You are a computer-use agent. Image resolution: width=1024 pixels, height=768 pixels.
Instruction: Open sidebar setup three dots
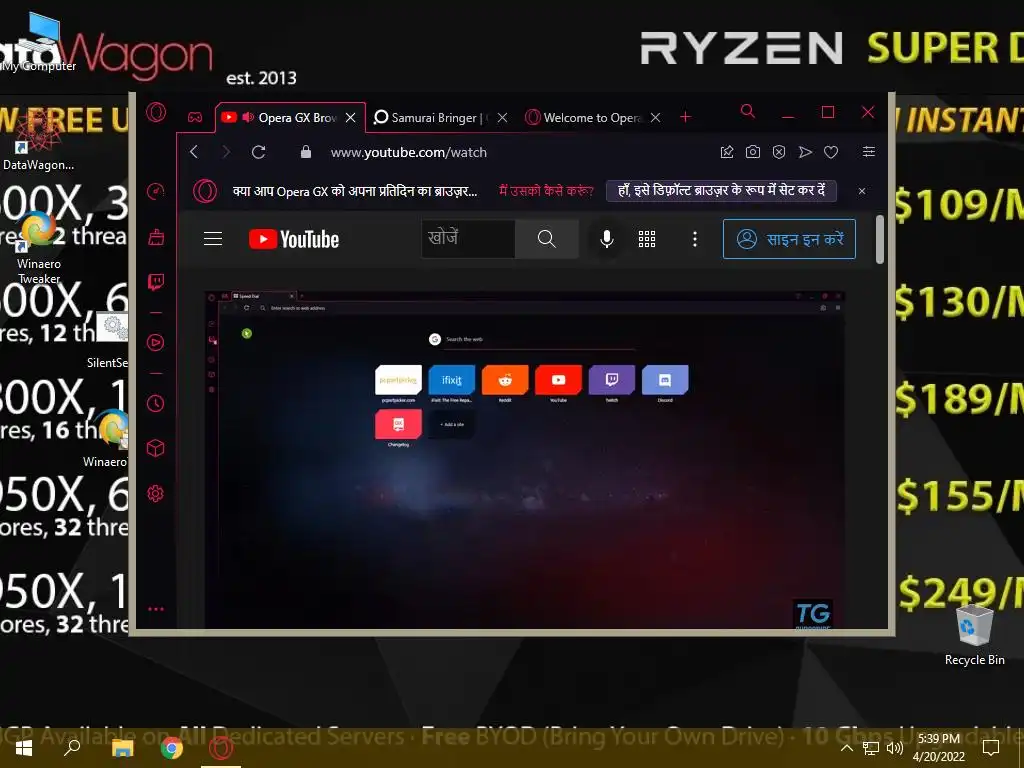pos(155,609)
